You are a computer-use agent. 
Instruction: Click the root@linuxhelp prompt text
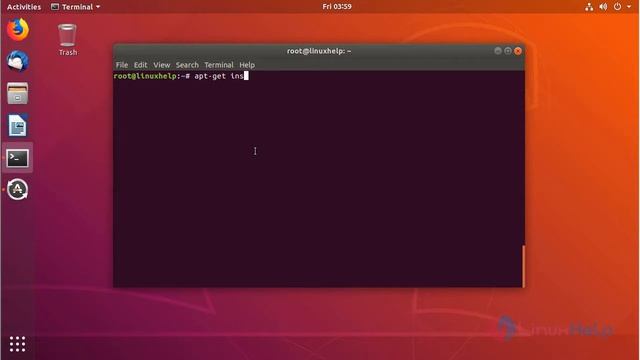(x=145, y=76)
